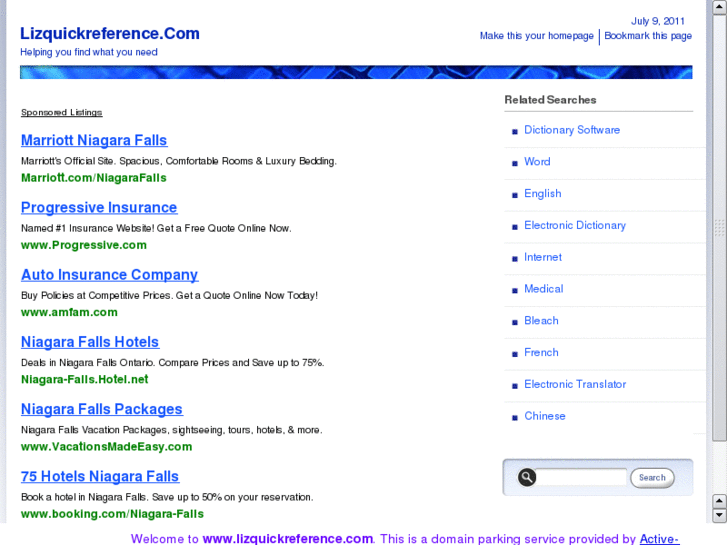Select Electronic Dictionary related search

tap(575, 225)
